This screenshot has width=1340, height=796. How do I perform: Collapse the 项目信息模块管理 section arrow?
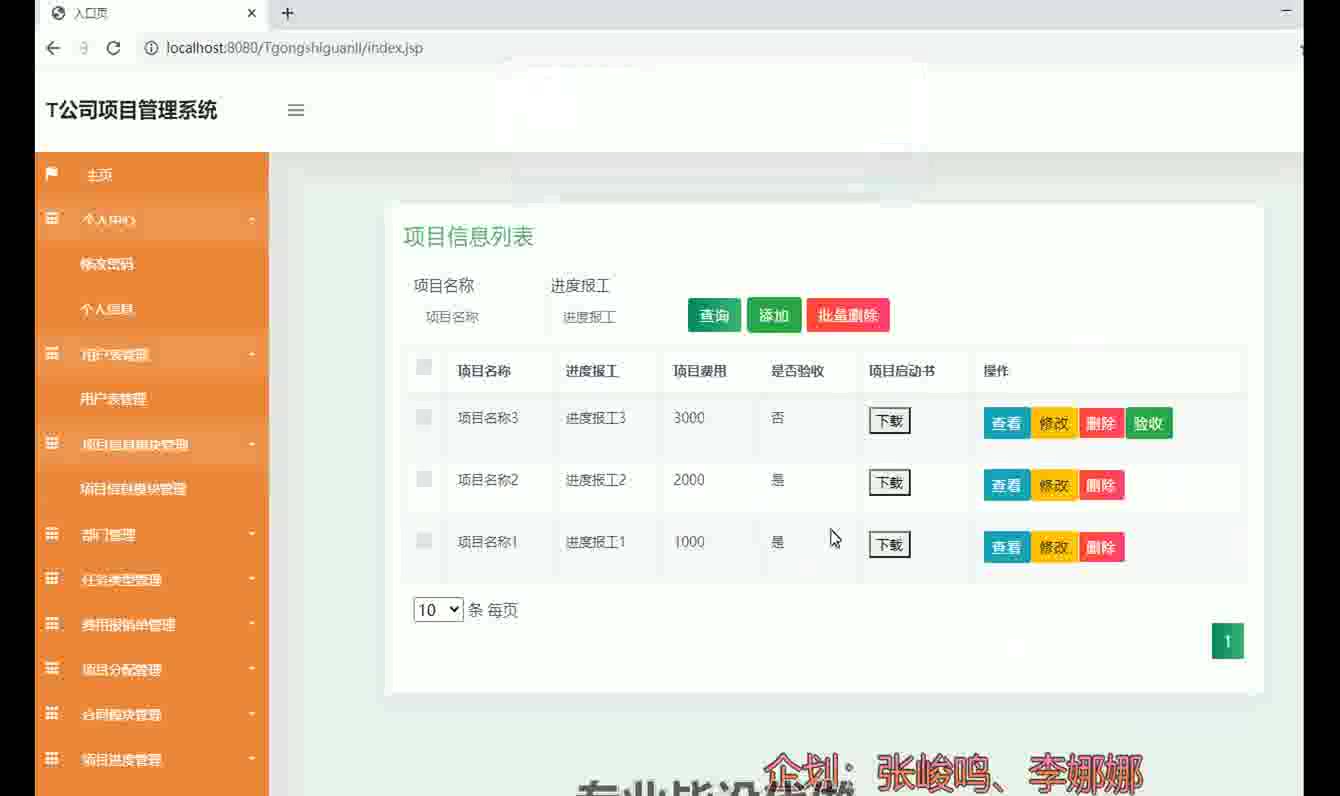(x=252, y=444)
